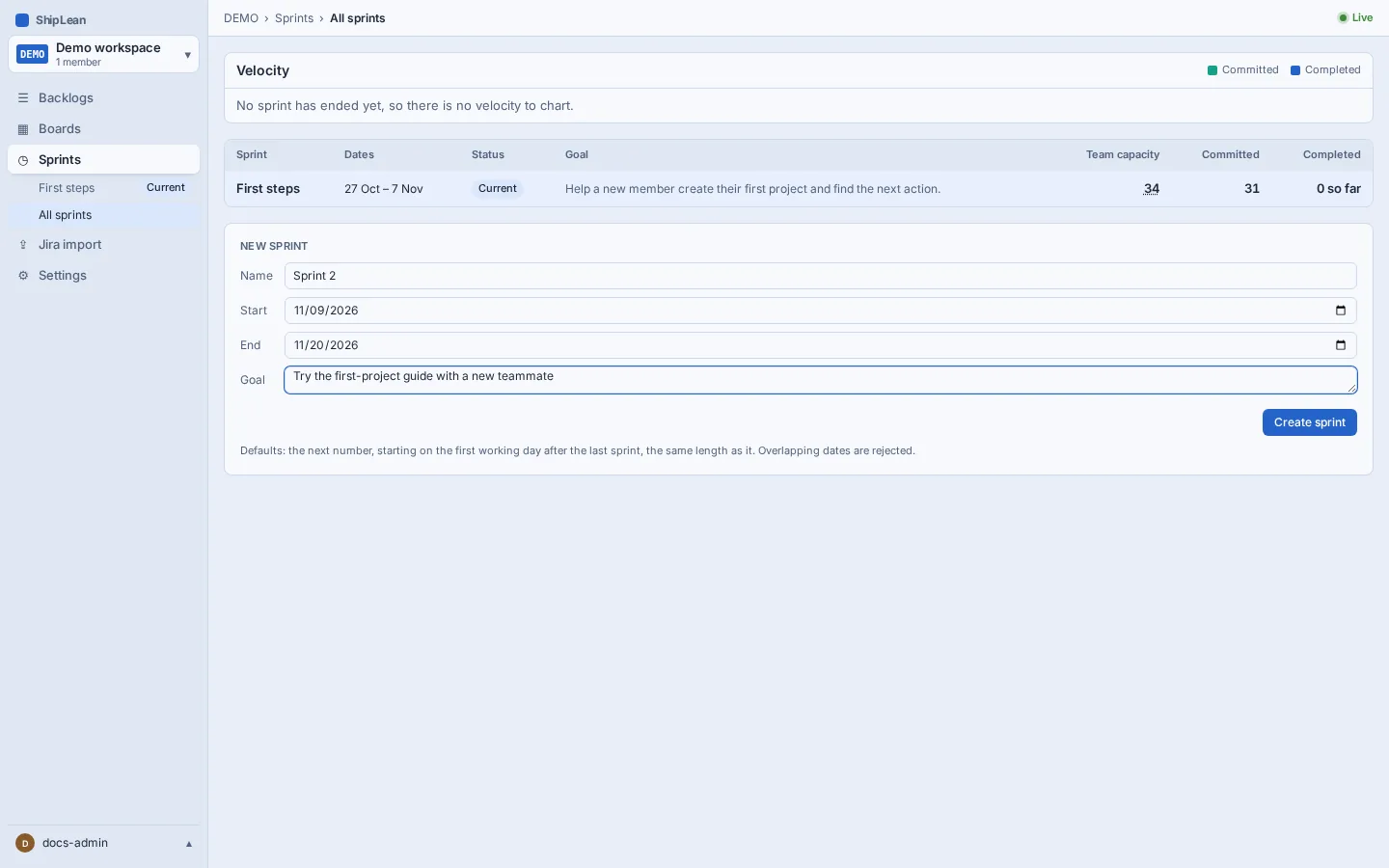This screenshot has width=1389, height=868.
Task: Open the End date calendar picker icon
Action: tap(1341, 345)
